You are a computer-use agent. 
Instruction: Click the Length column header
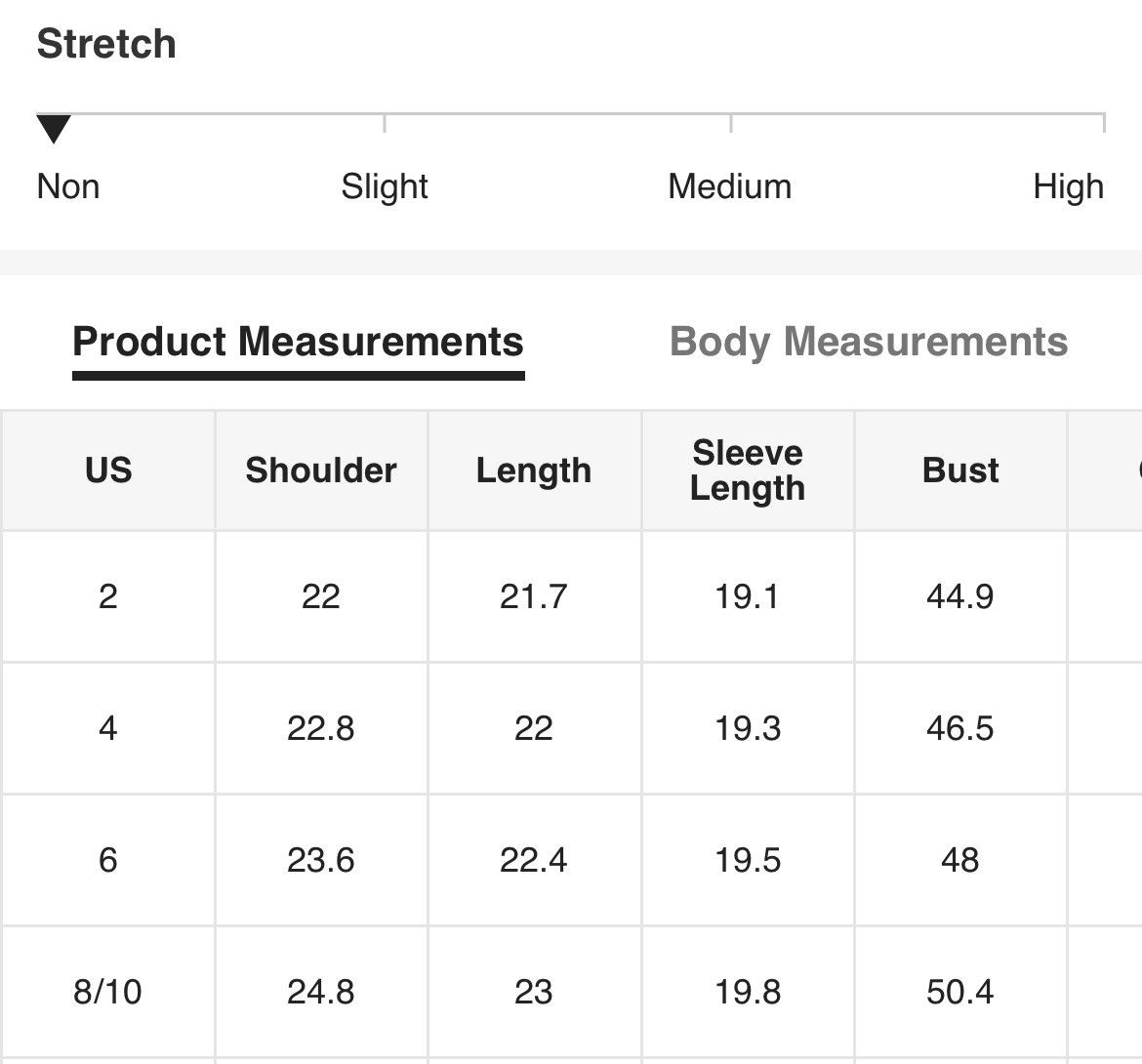point(534,470)
